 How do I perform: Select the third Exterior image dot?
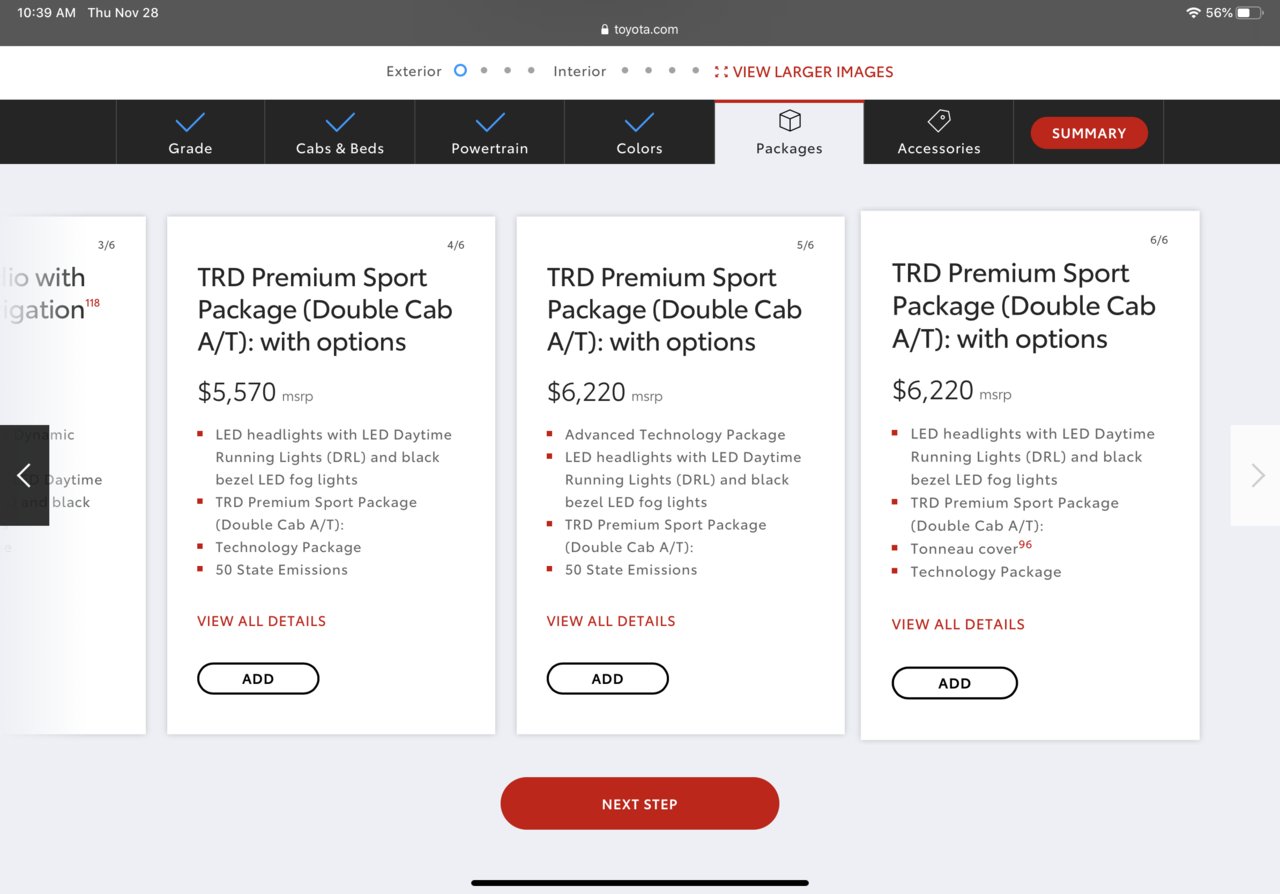507,71
